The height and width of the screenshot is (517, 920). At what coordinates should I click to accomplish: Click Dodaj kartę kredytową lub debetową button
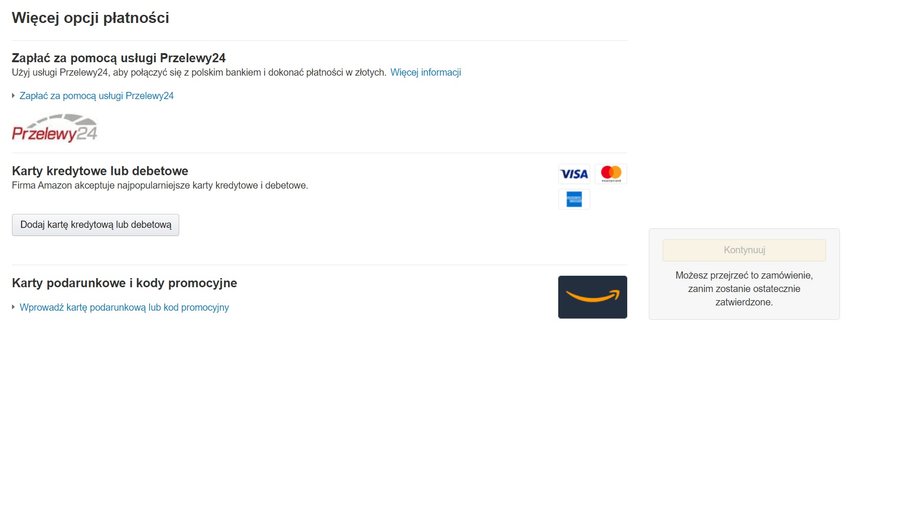tap(96, 225)
